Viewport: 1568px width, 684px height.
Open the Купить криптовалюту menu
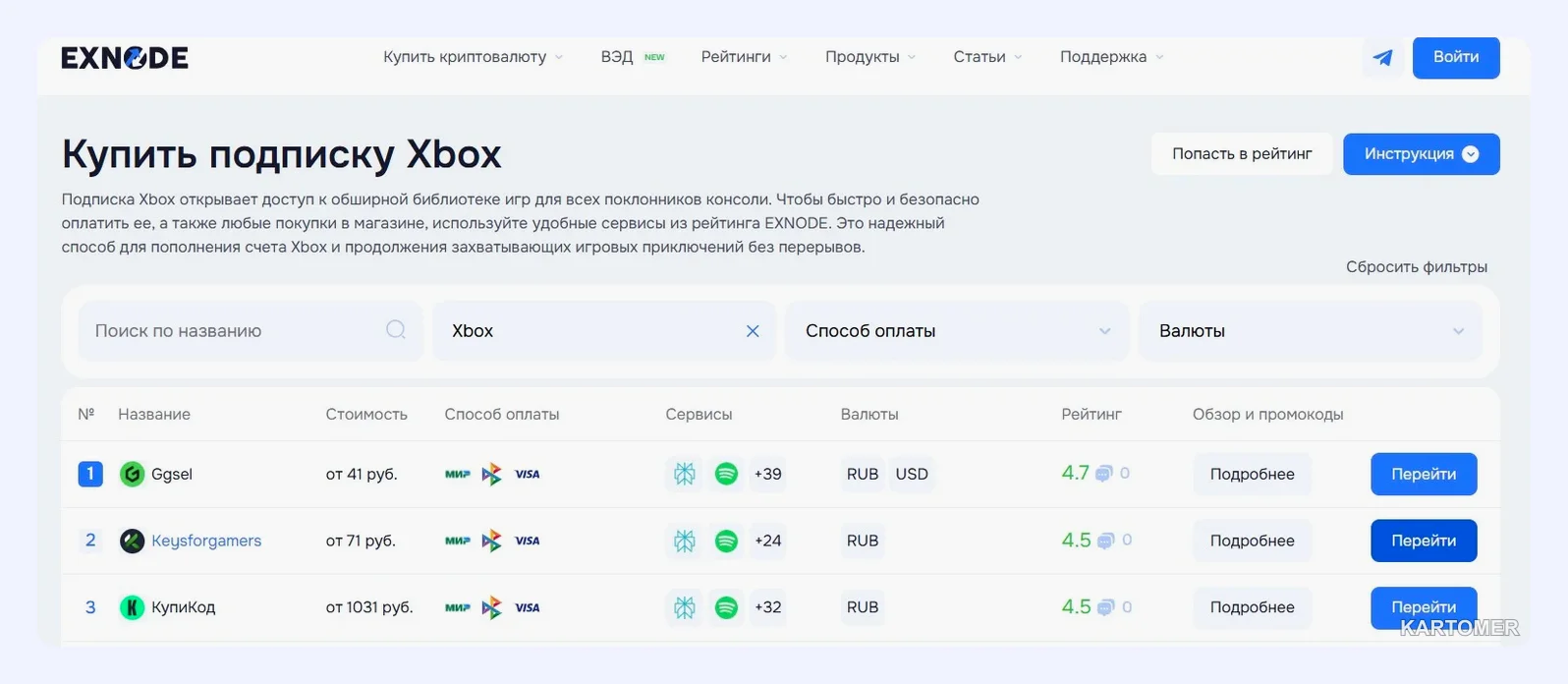[x=473, y=57]
